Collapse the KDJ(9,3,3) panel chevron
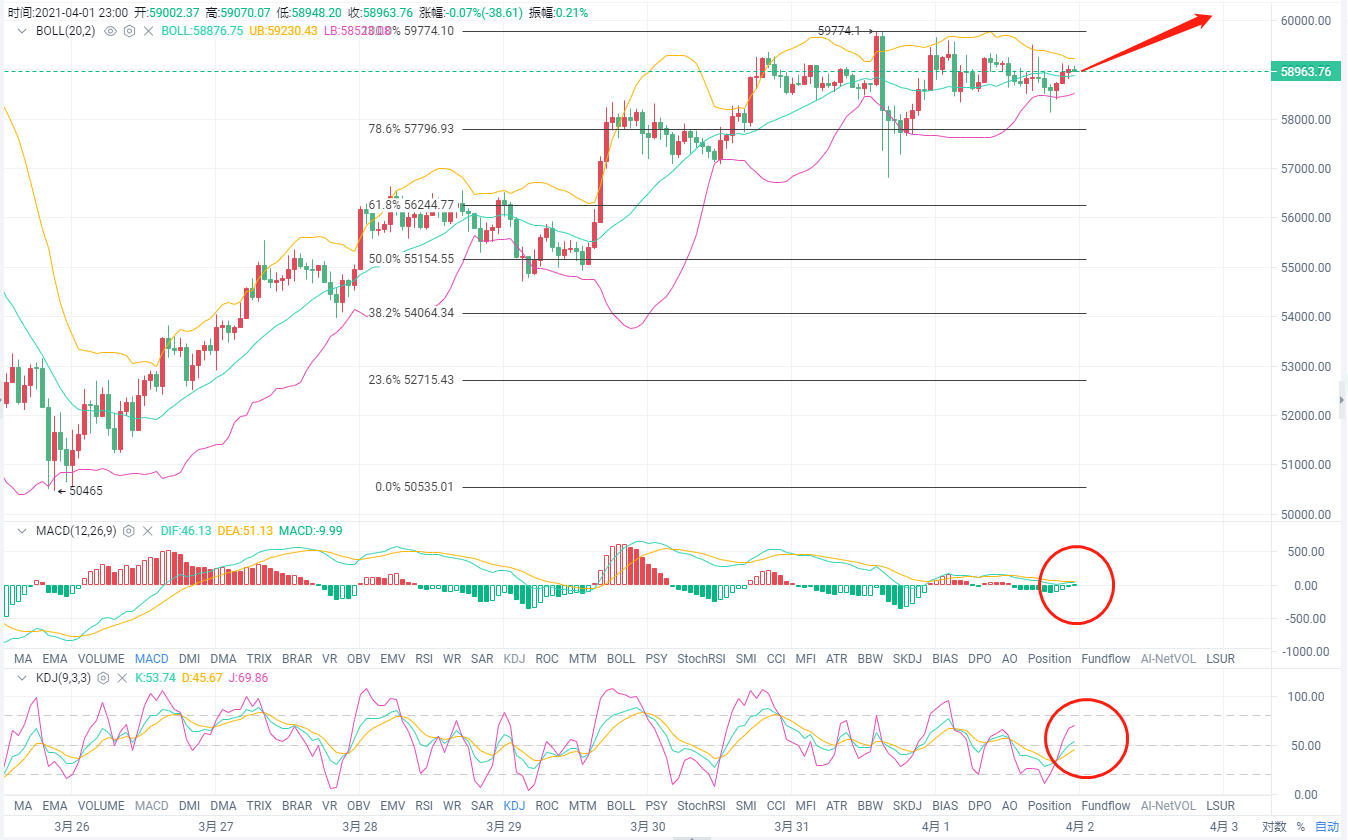The height and width of the screenshot is (840, 1348). 22,677
